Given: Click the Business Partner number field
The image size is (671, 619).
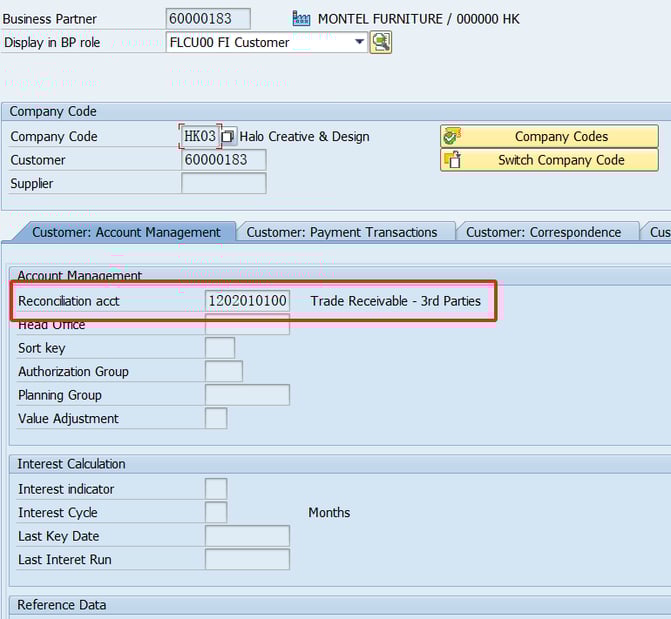Looking at the screenshot, I should click(207, 19).
